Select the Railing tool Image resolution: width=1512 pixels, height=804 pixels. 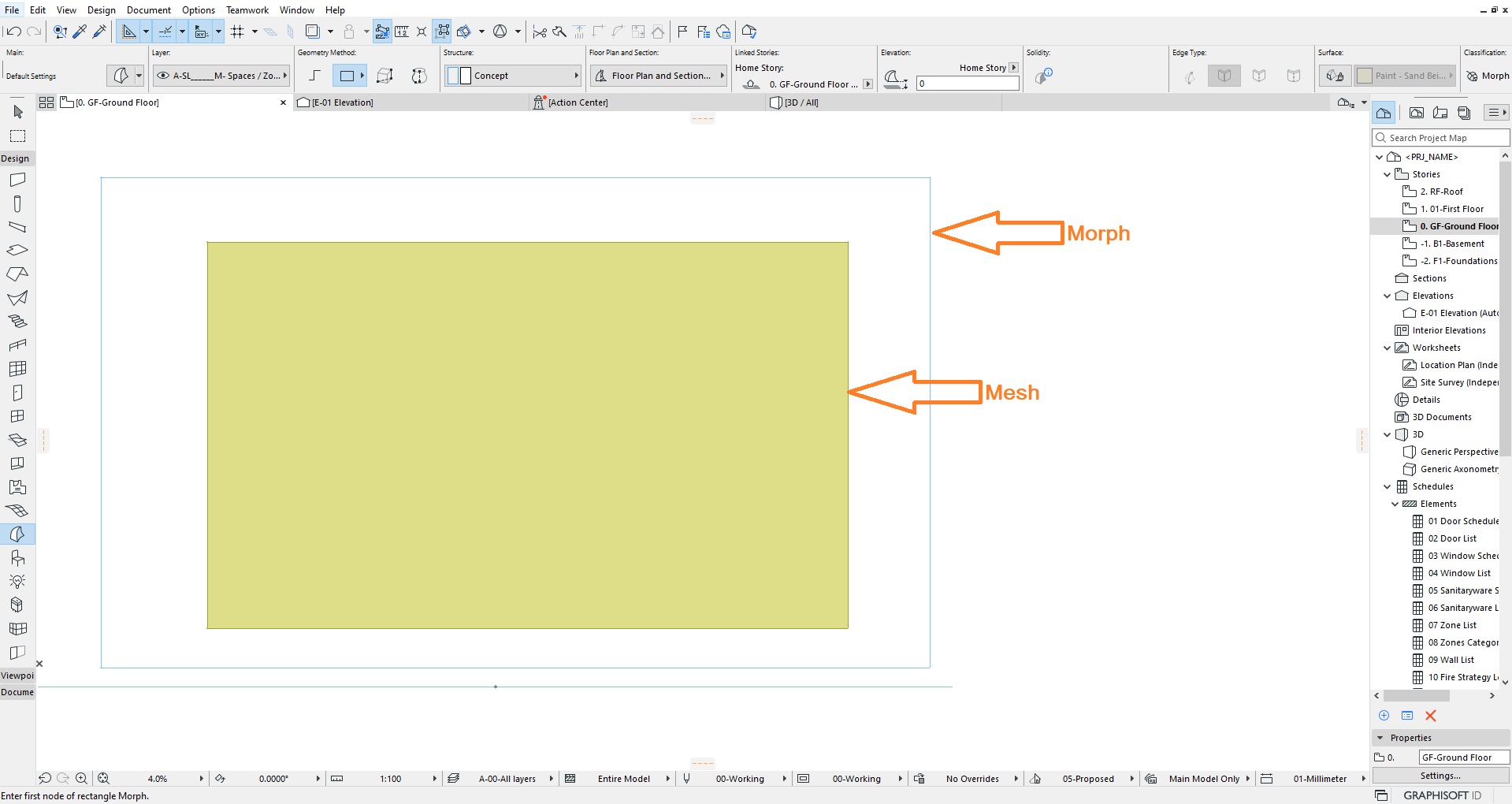[x=17, y=345]
